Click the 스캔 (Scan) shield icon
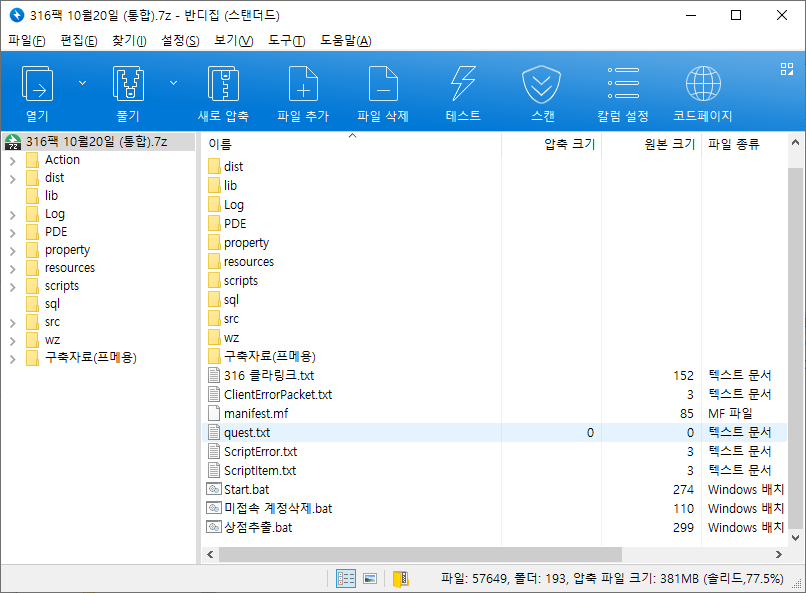This screenshot has height=593, width=806. (542, 84)
